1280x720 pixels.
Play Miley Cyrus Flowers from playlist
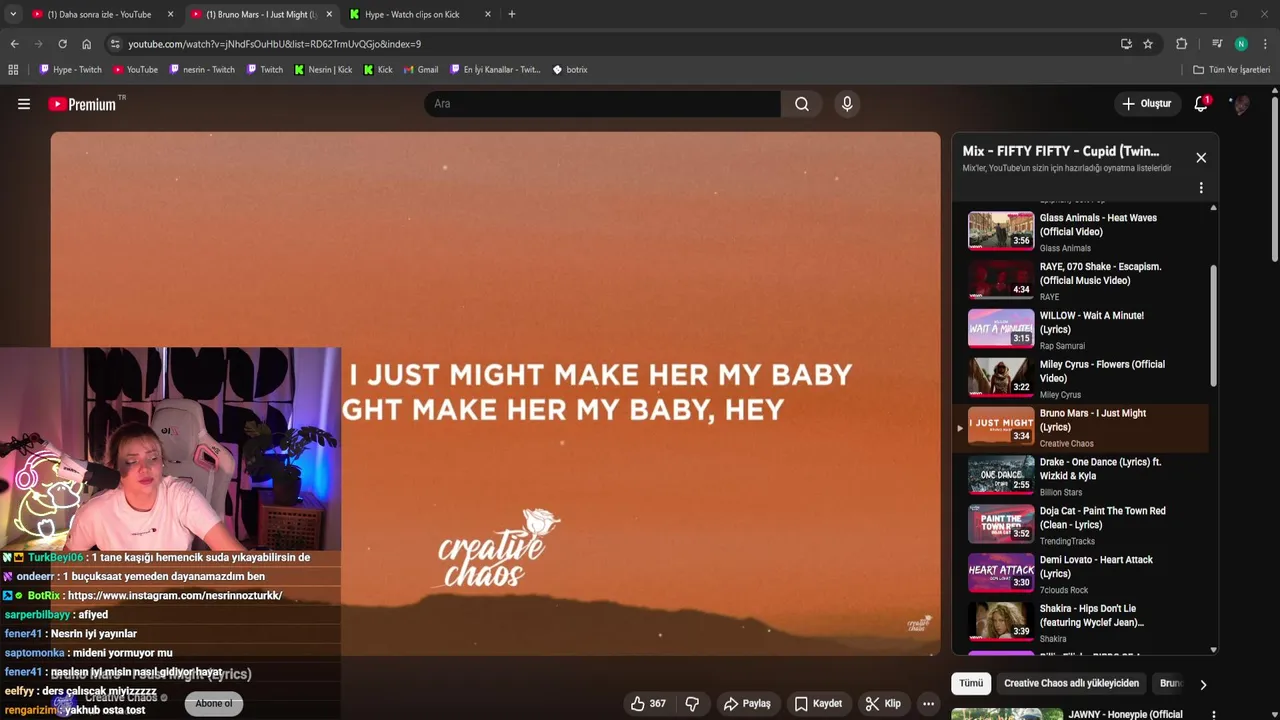1080,378
